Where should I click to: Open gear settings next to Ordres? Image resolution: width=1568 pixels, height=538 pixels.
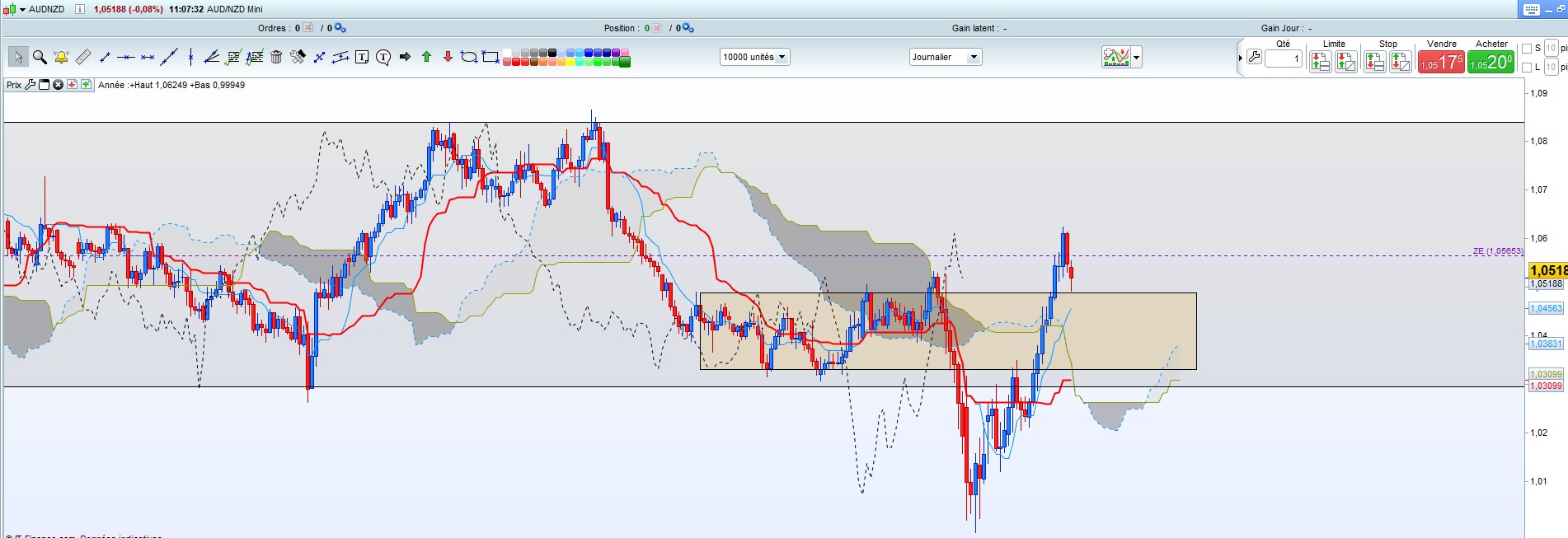tap(340, 28)
